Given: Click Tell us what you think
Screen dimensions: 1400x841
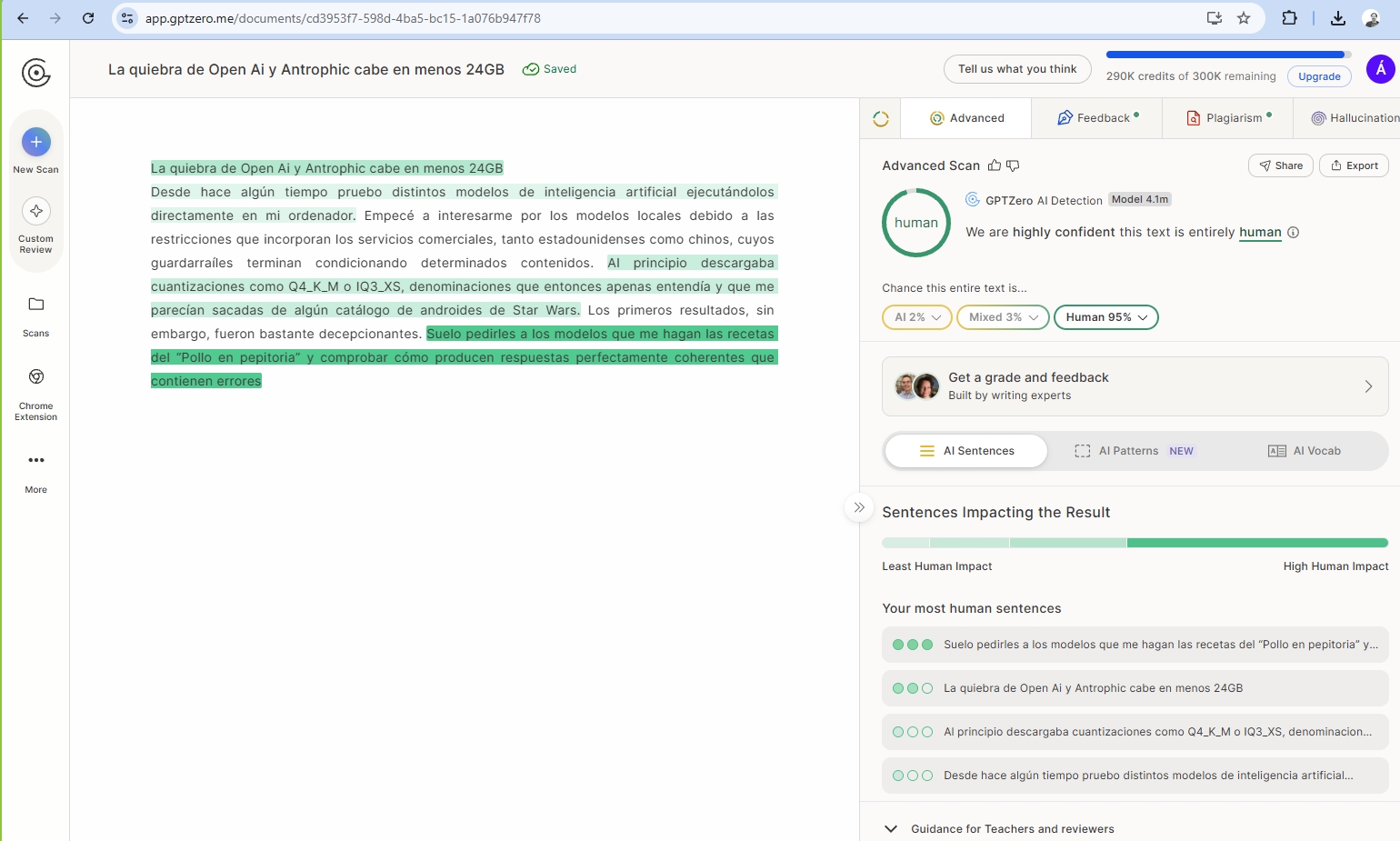Looking at the screenshot, I should (x=1017, y=69).
